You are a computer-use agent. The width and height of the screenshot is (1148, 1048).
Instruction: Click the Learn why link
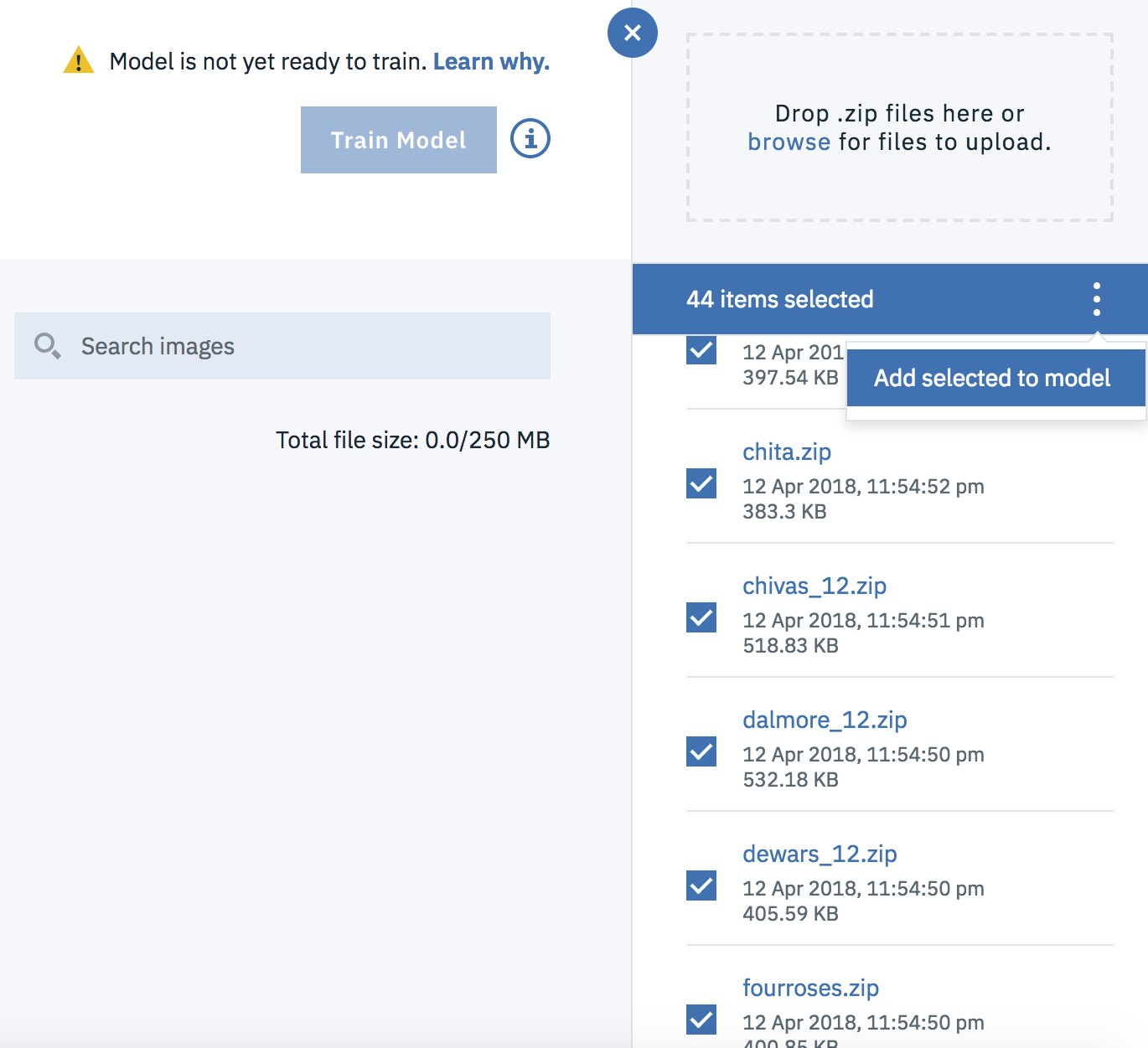point(491,59)
